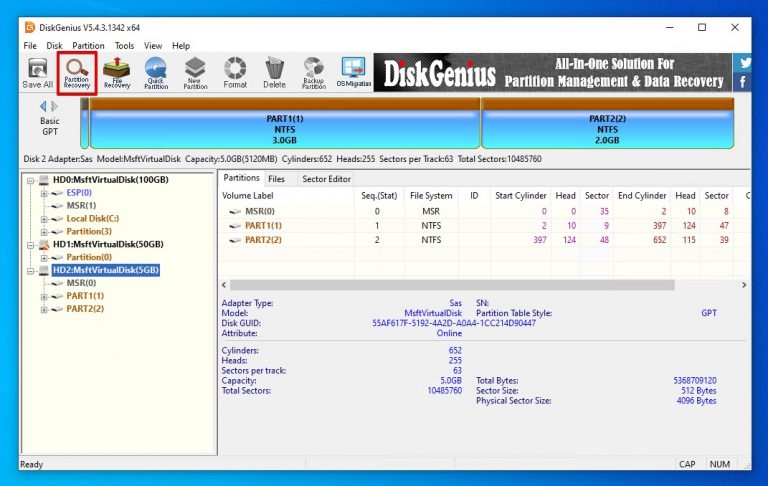The image size is (768, 486).
Task: Launch the File Recovery tool
Action: coord(117,73)
